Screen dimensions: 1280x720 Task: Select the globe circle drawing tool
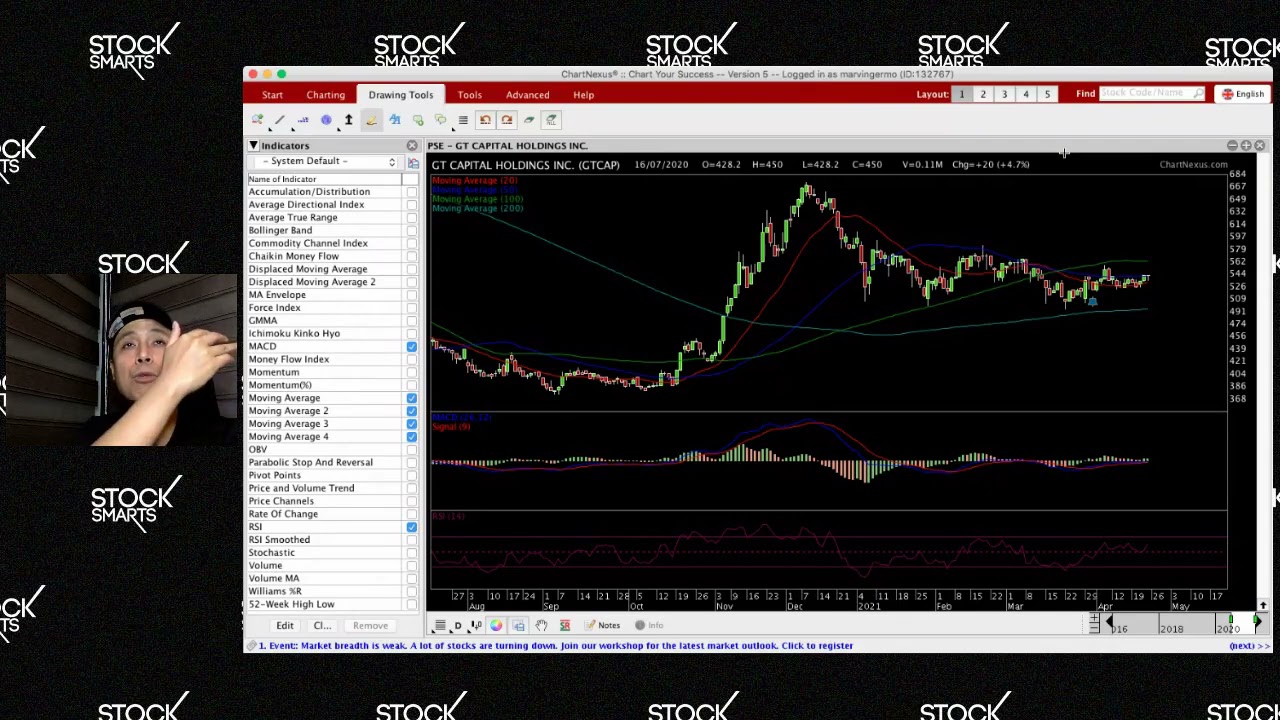pyautogui.click(x=326, y=120)
